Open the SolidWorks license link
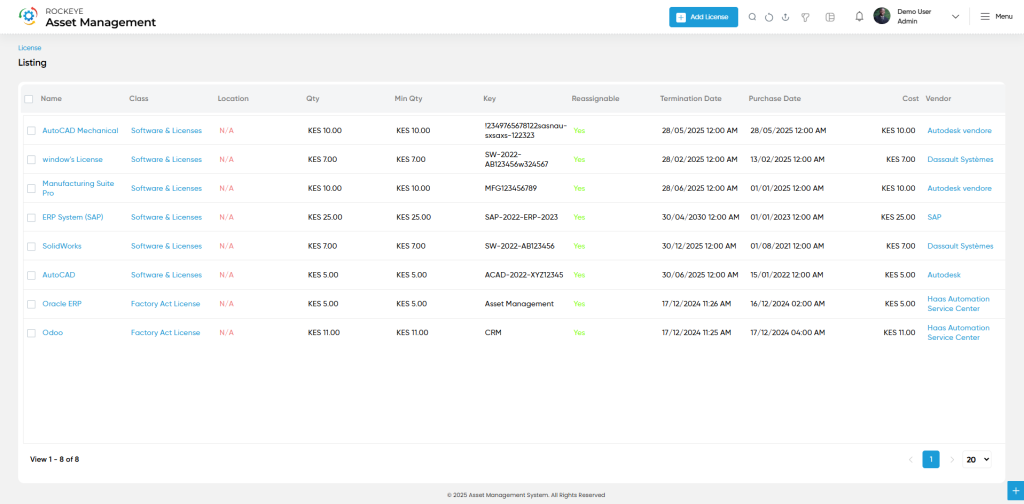Screen dimensions: 1024x504 point(62,246)
